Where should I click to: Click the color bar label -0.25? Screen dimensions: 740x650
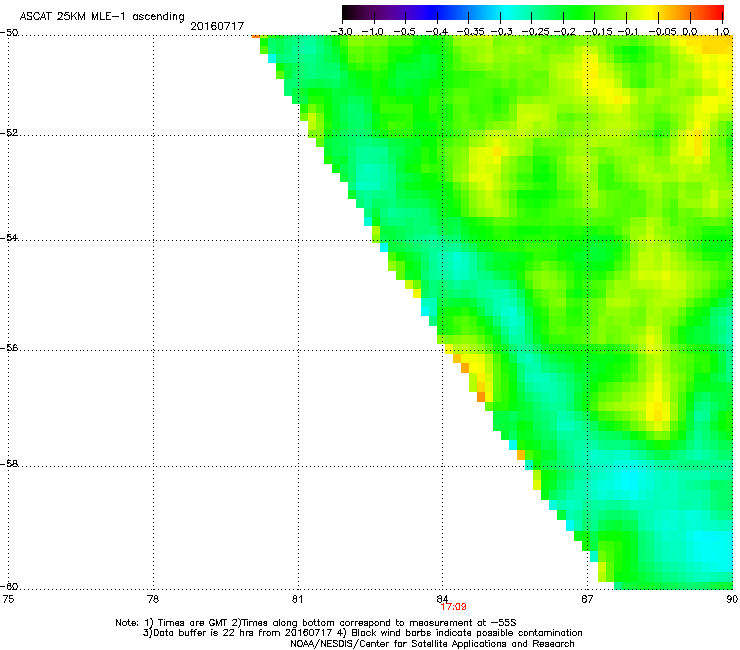535,32
